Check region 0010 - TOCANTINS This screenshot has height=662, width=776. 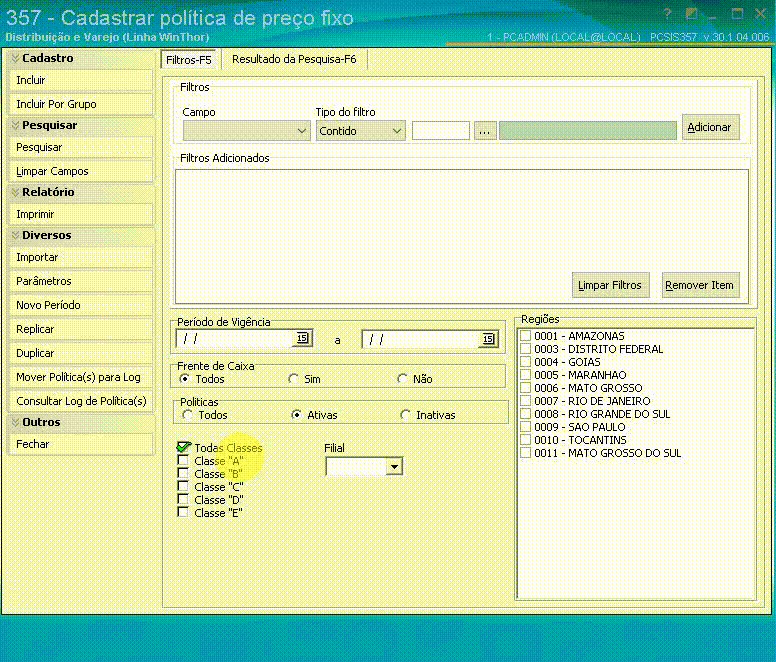tap(526, 439)
